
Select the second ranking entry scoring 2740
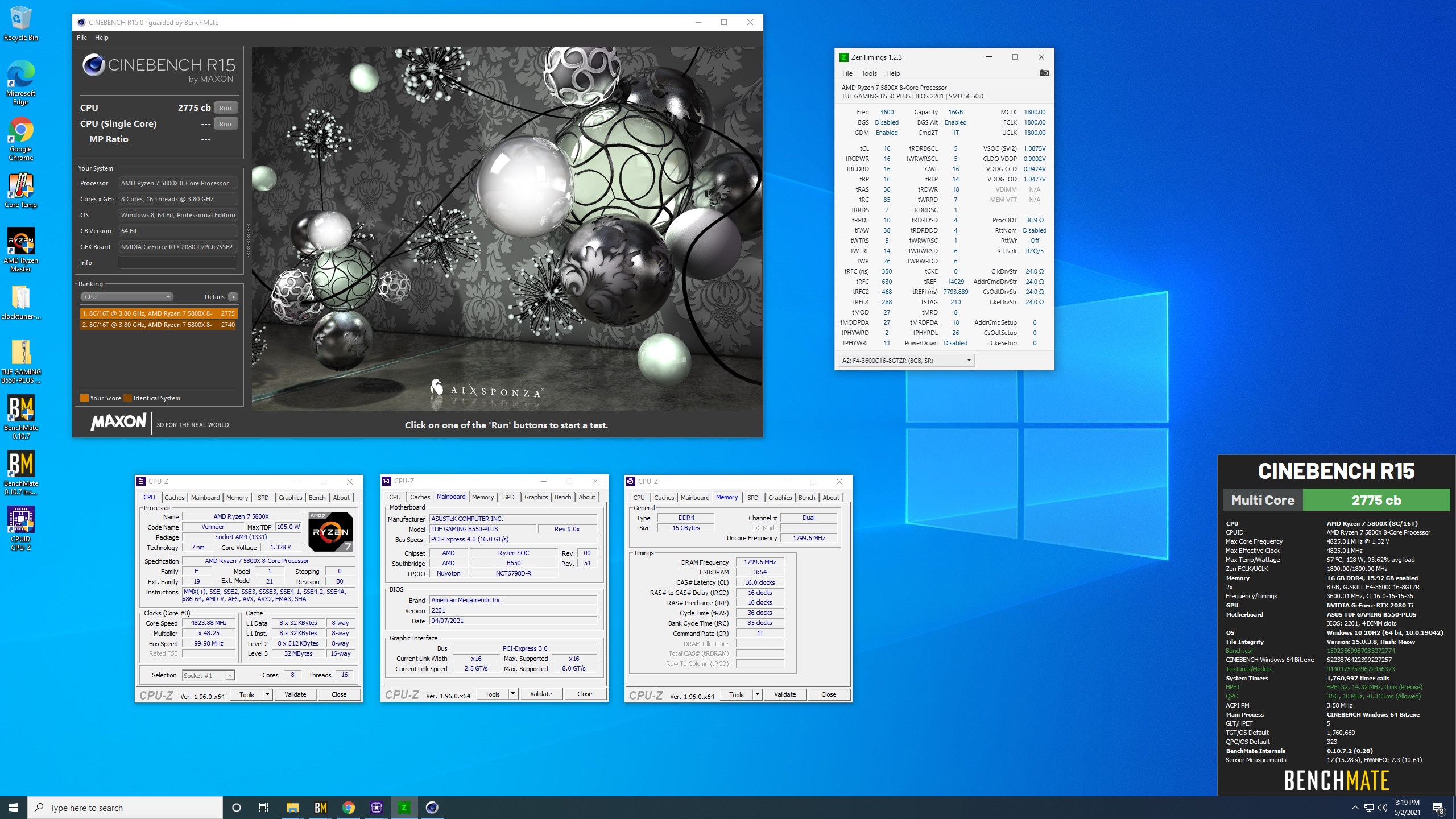(x=158, y=325)
